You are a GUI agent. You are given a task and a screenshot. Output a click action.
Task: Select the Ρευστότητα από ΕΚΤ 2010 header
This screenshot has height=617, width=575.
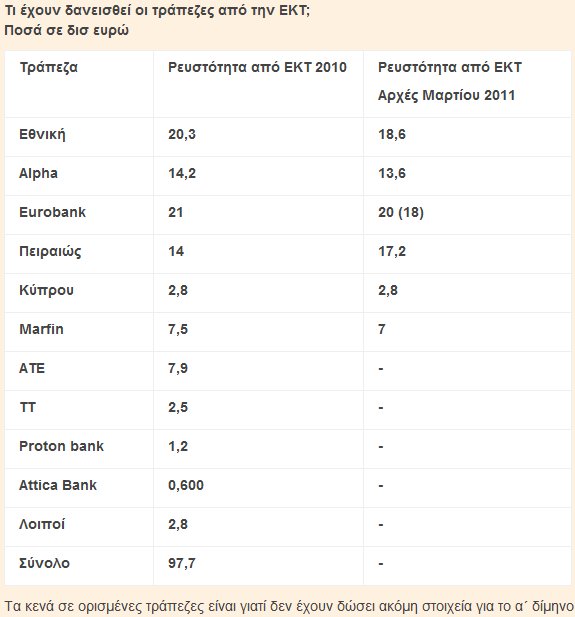(257, 67)
